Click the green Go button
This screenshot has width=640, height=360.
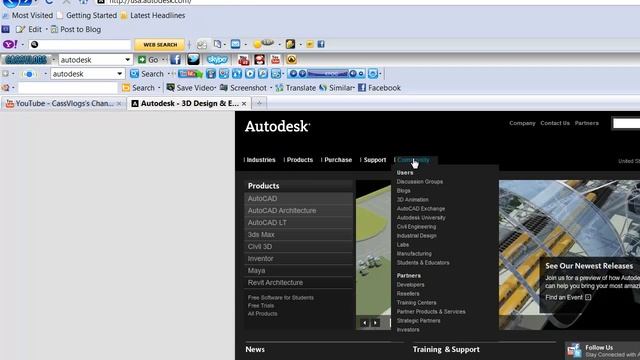click(148, 60)
